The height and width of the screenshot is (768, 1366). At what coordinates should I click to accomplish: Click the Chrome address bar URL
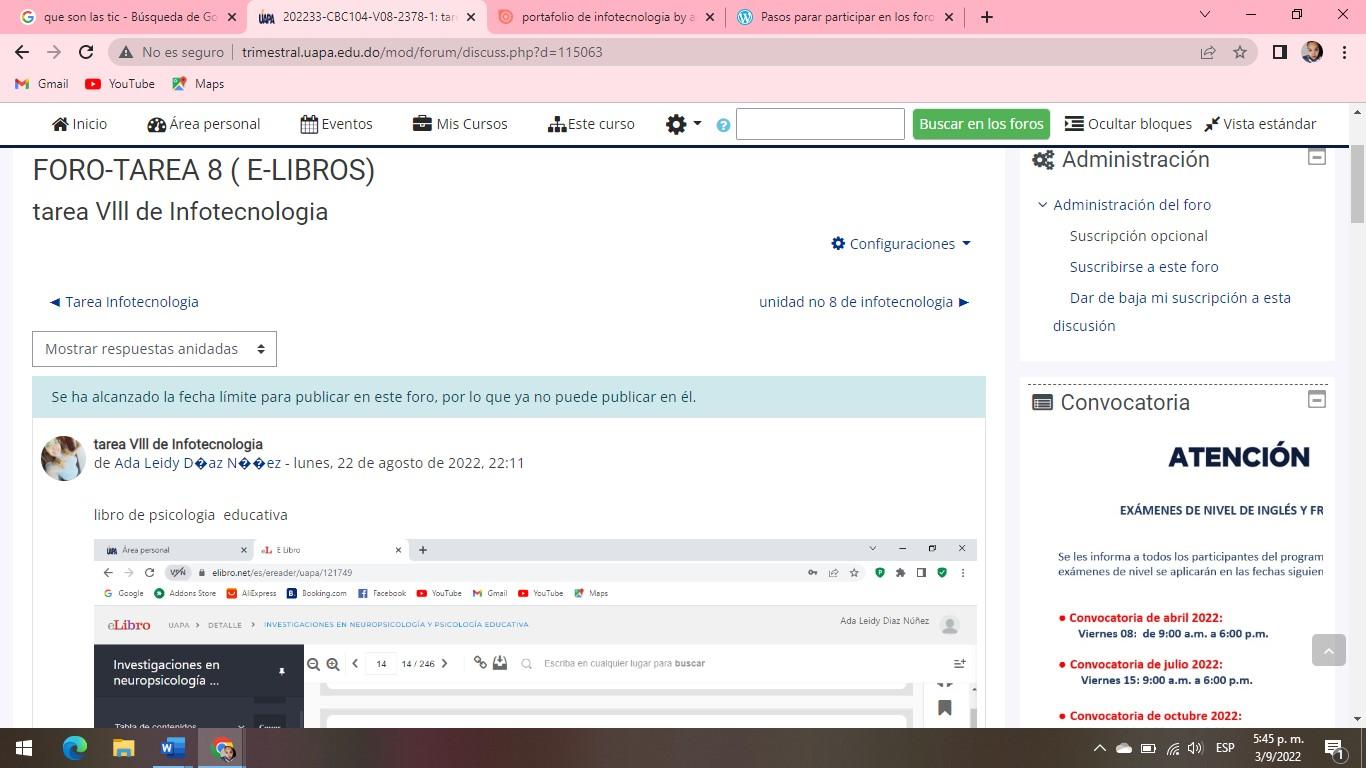tap(422, 52)
